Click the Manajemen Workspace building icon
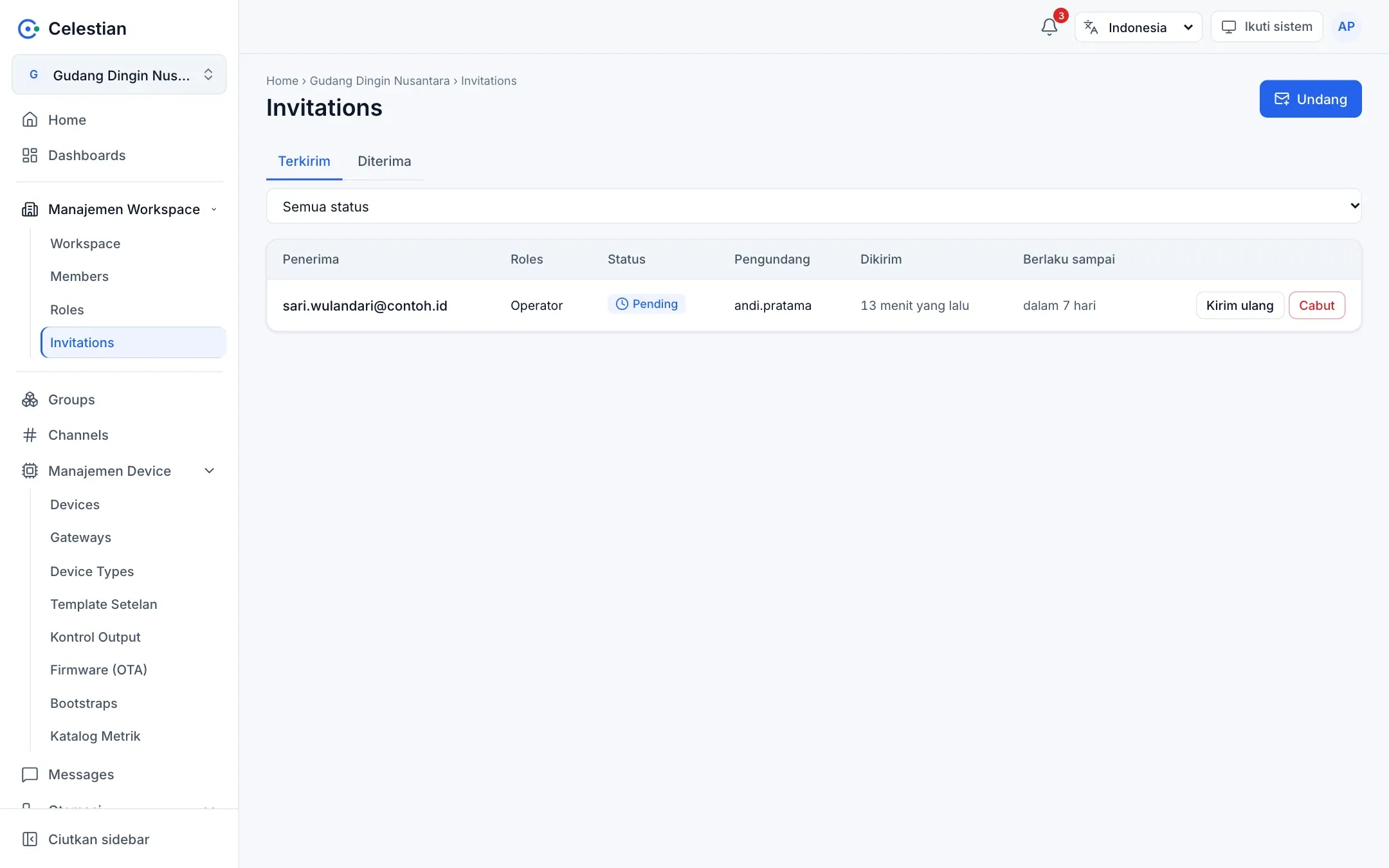Image resolution: width=1389 pixels, height=868 pixels. (30, 209)
